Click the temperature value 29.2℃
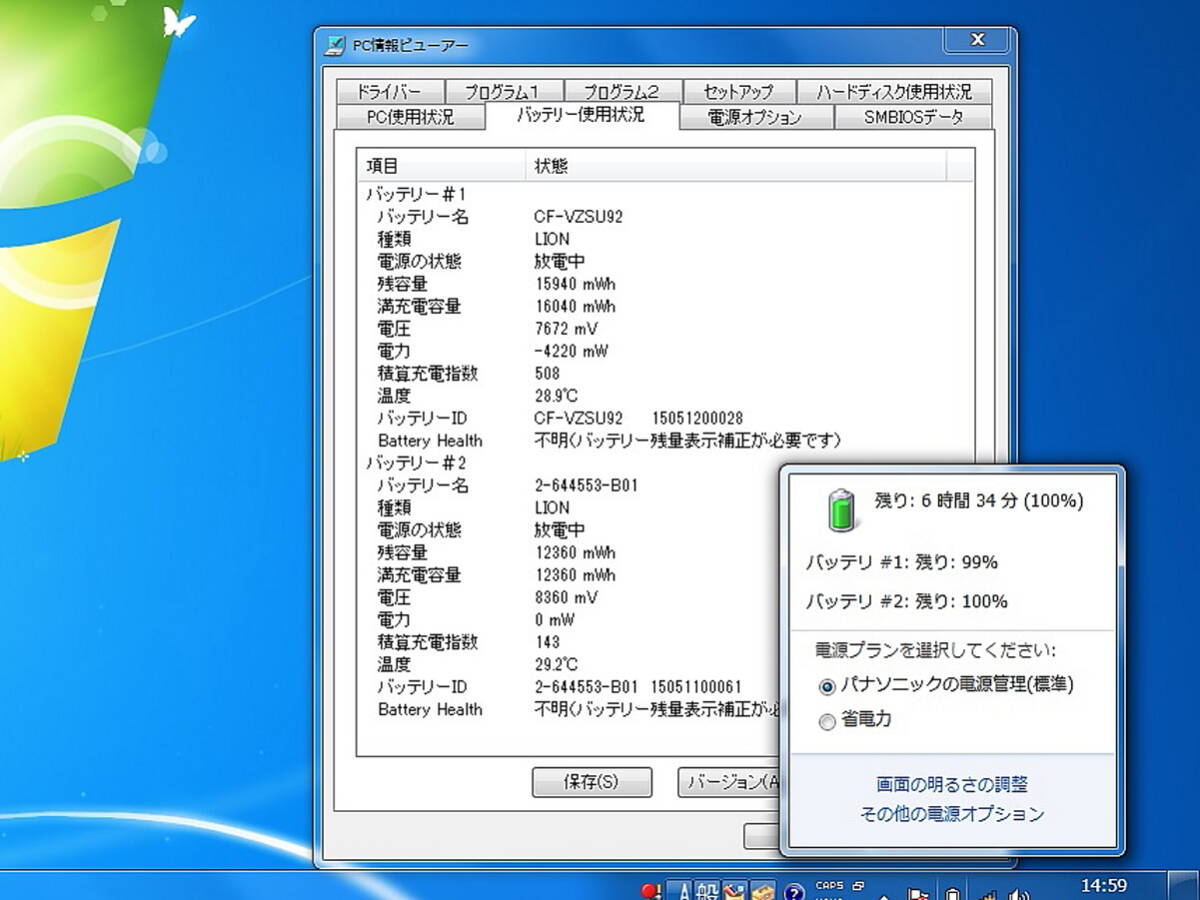This screenshot has width=1200, height=900. coord(556,664)
